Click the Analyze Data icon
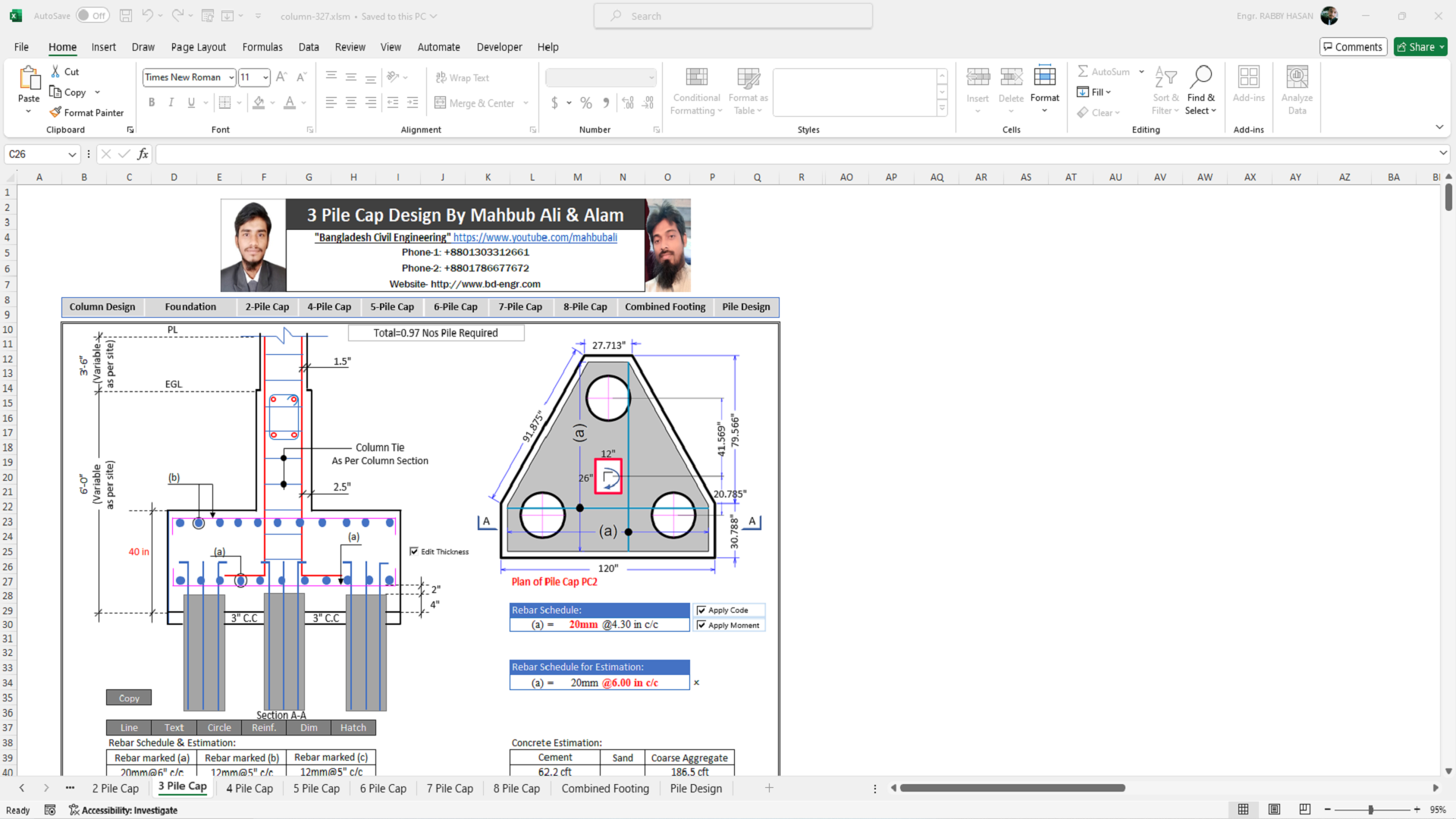 1297,77
